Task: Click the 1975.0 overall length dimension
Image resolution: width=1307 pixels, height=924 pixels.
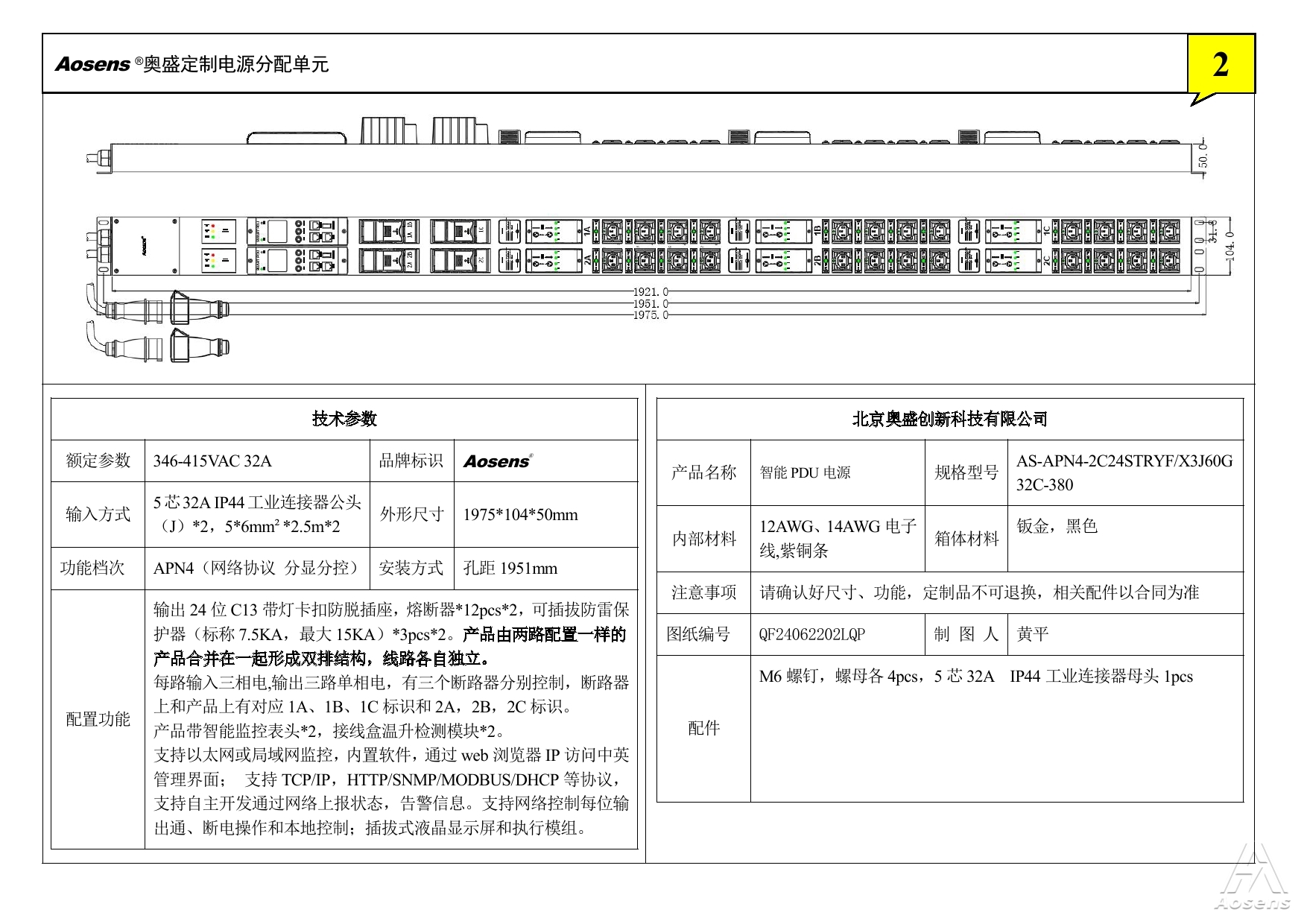Action: [x=651, y=315]
